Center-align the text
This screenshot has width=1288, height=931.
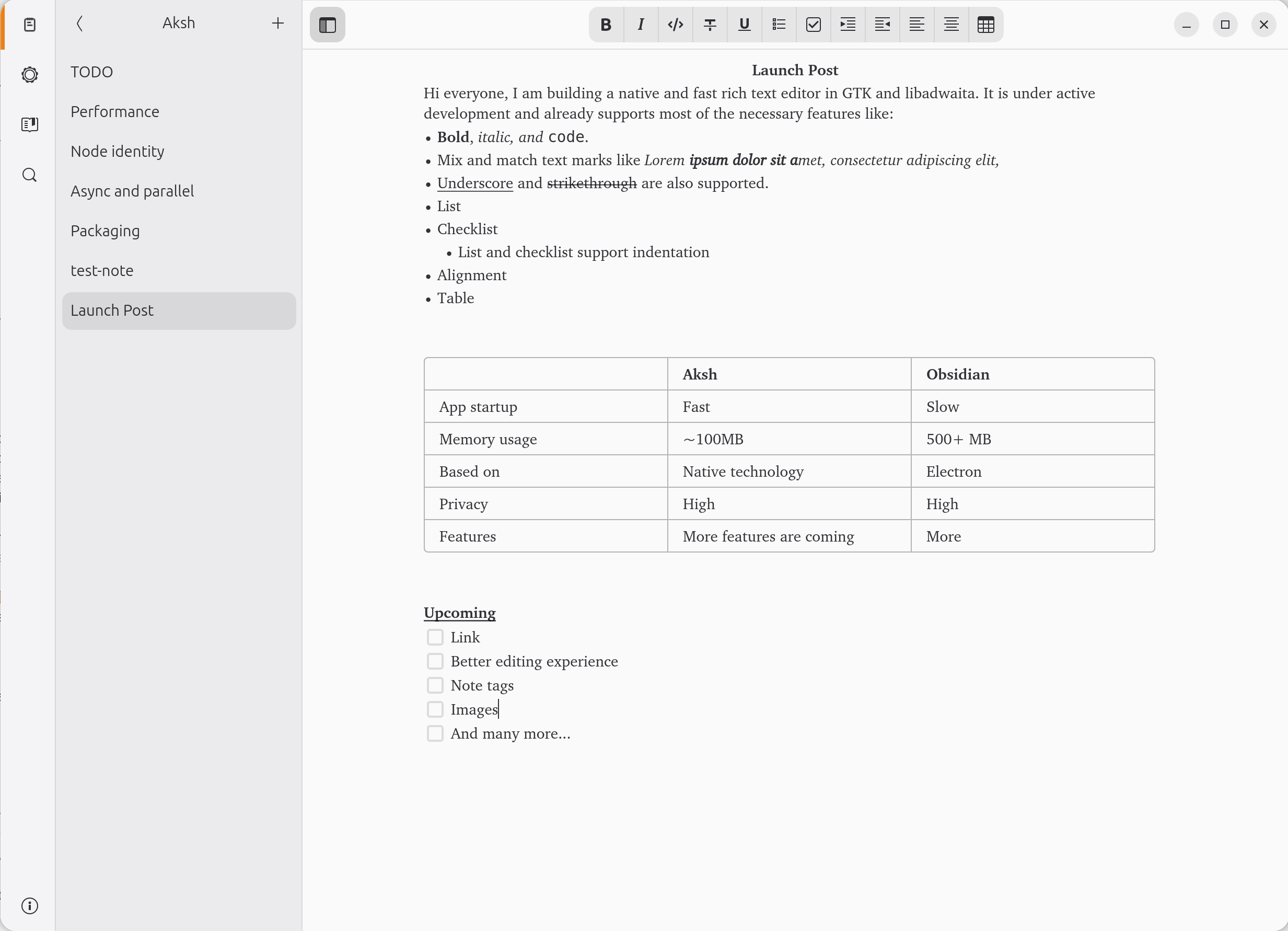[x=951, y=25]
